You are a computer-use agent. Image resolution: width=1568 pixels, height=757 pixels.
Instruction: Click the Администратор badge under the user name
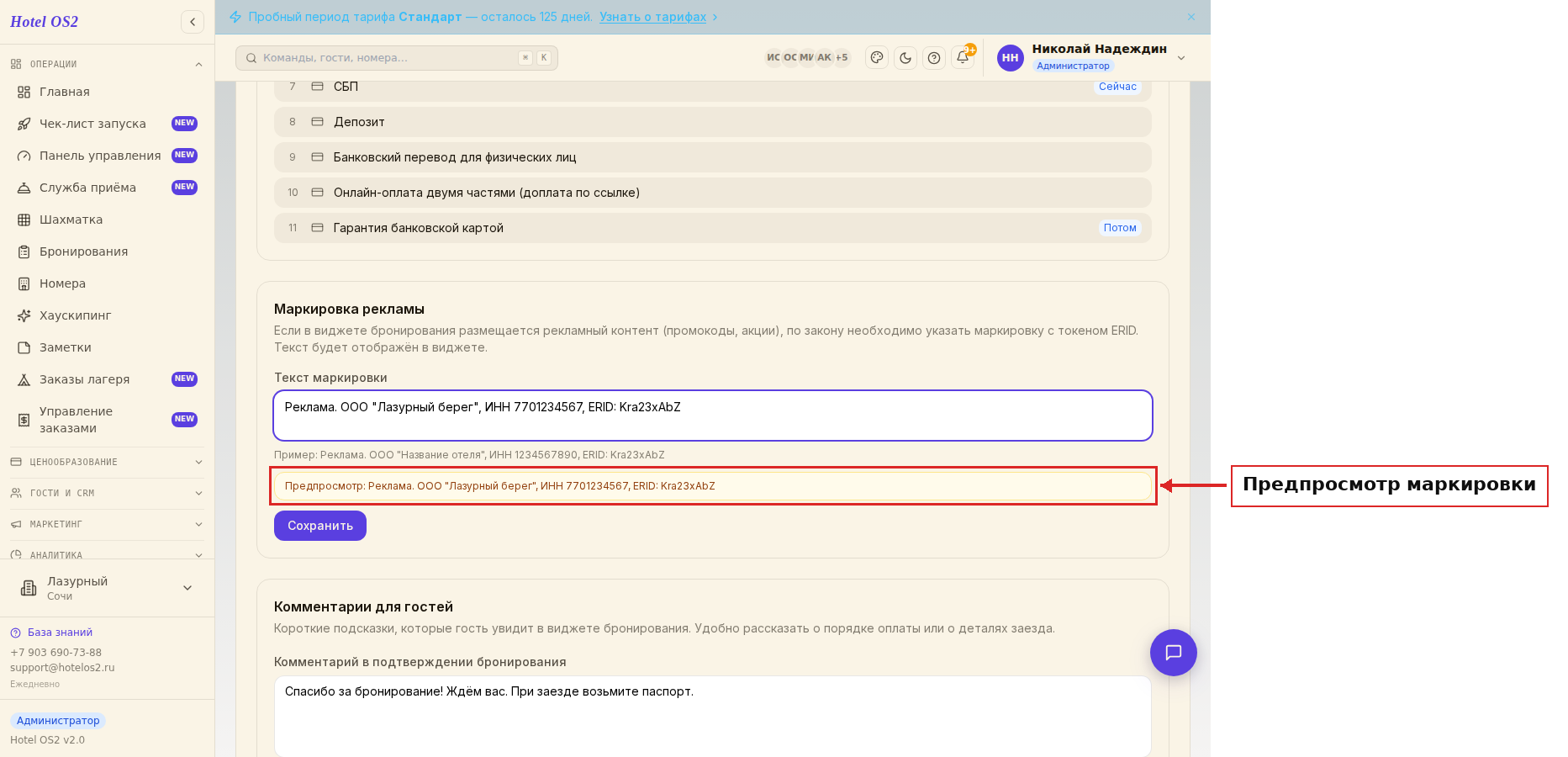1073,66
